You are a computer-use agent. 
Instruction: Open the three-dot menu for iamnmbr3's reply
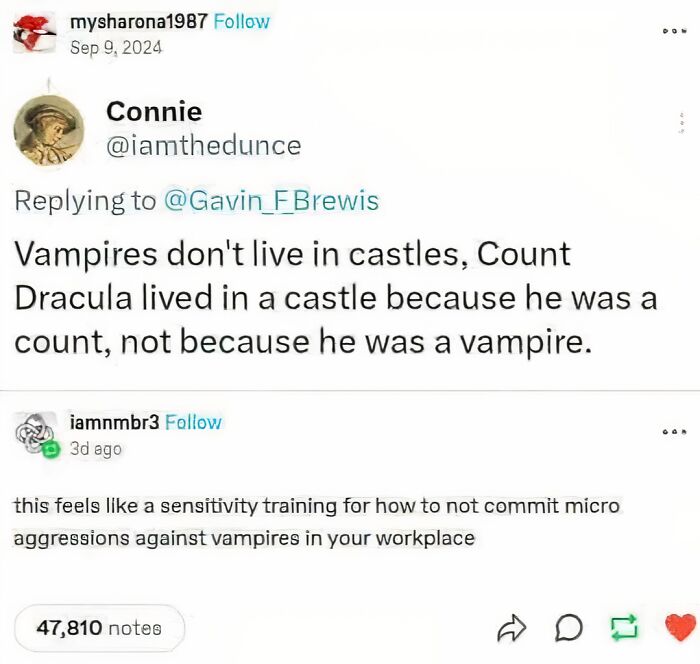pos(675,432)
